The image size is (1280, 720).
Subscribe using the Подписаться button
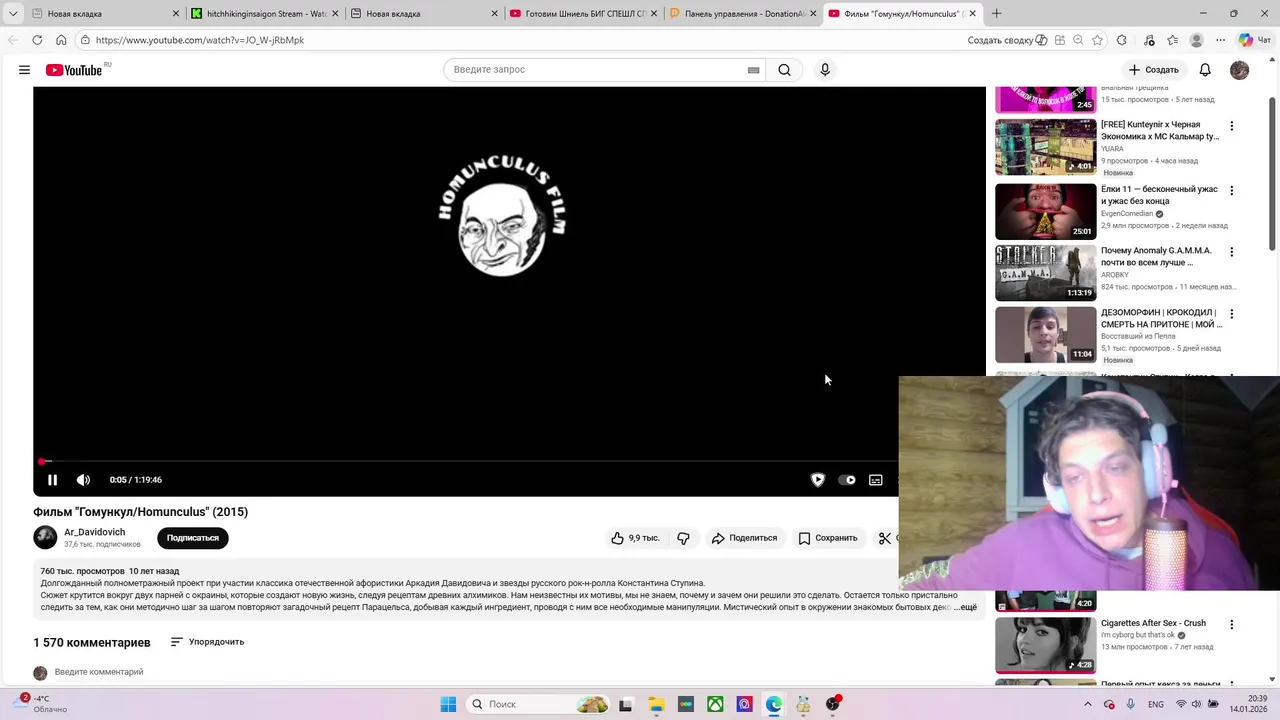(192, 538)
